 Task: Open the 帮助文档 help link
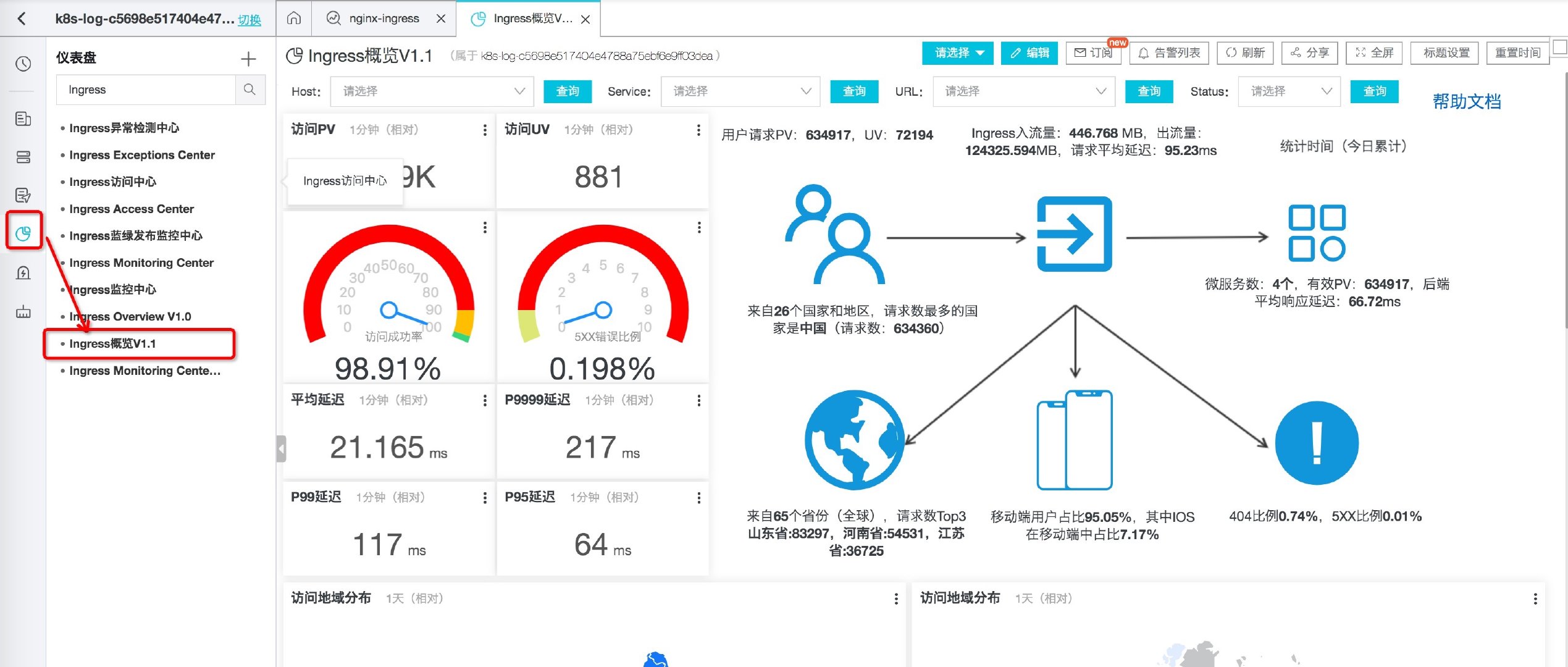click(1466, 101)
